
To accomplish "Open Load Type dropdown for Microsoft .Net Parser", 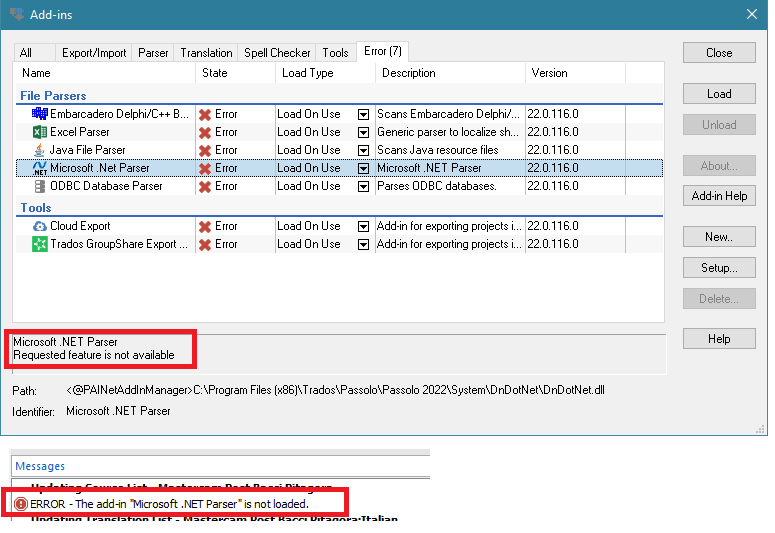I will click(x=363, y=169).
